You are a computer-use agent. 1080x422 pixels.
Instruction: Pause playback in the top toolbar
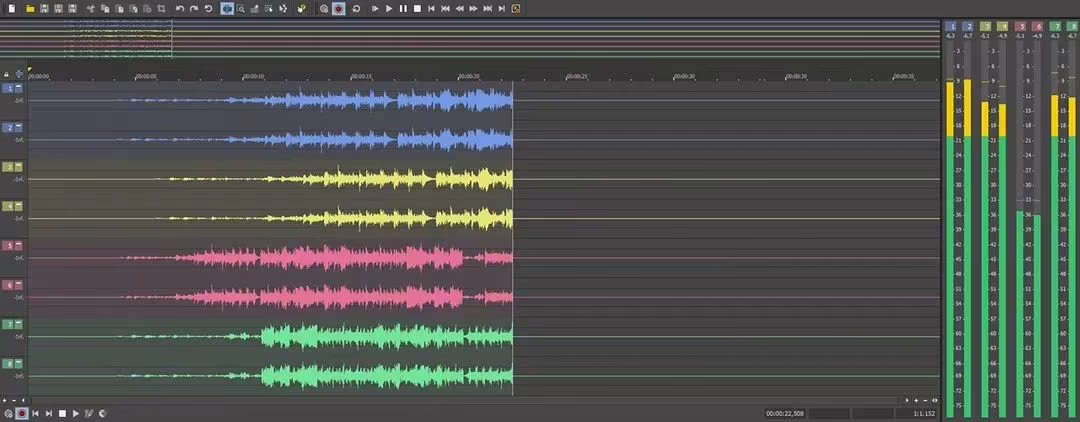(x=404, y=8)
